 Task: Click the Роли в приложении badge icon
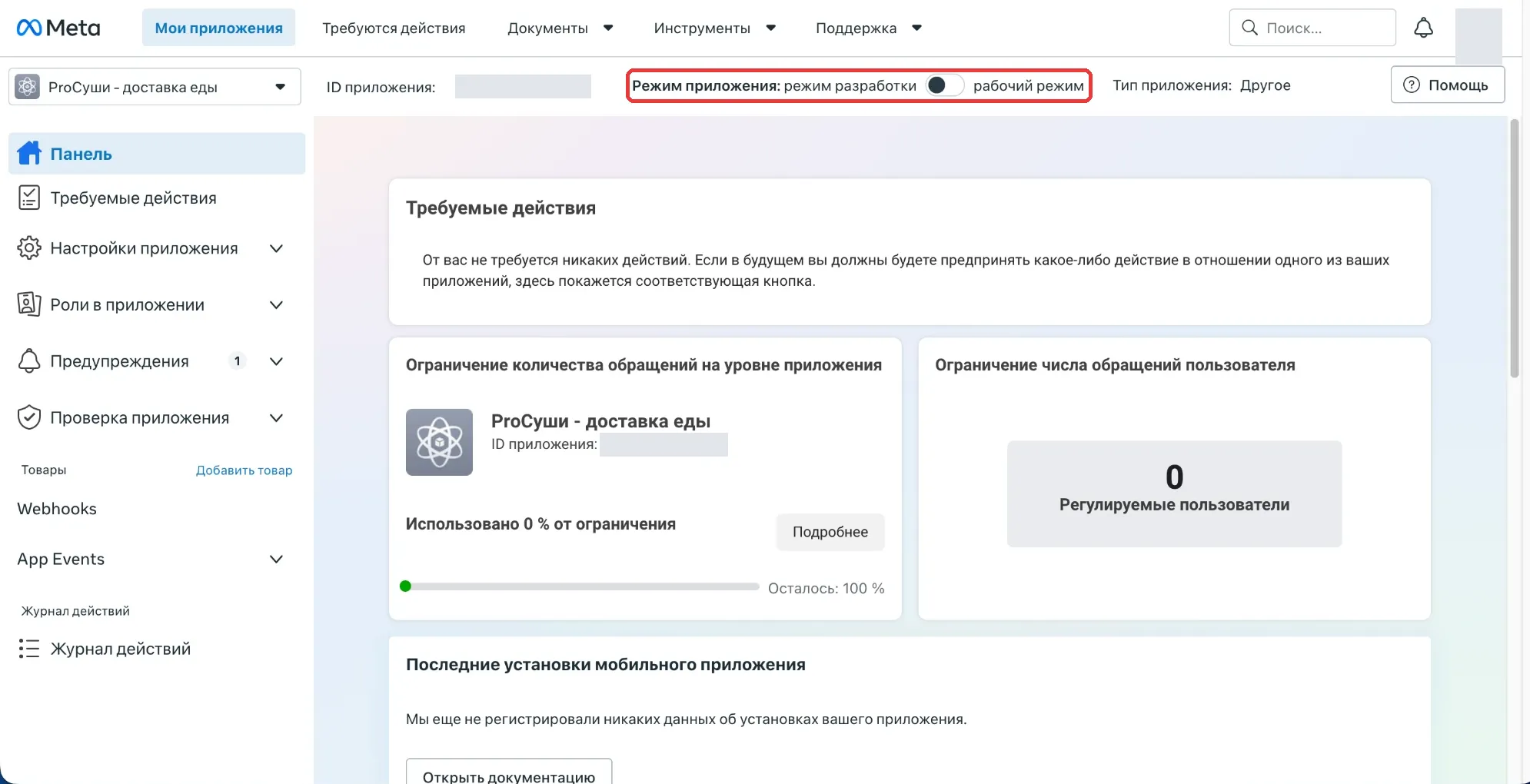(29, 304)
